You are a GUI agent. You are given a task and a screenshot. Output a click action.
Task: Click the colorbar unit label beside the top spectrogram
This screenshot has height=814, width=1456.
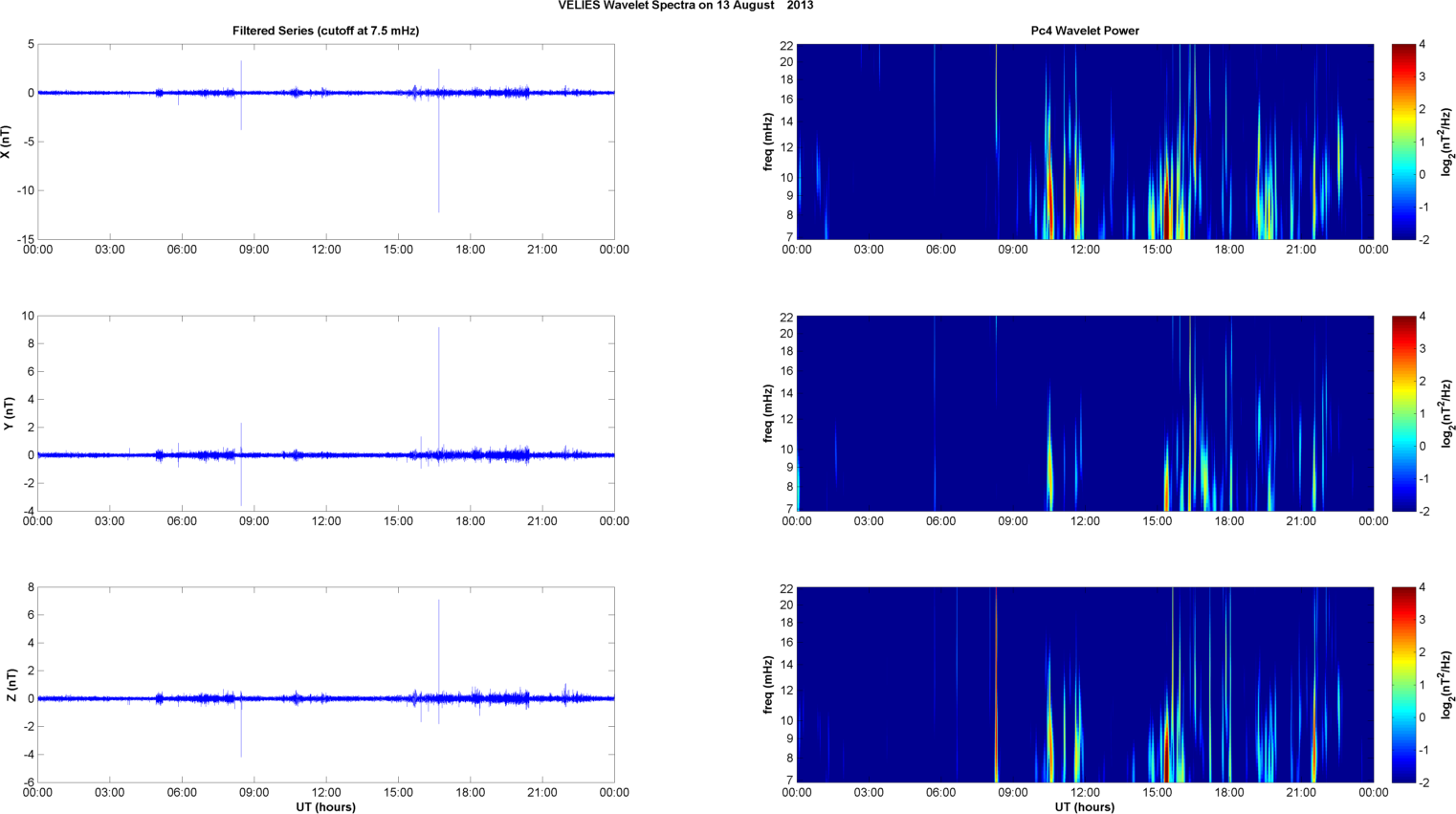[x=1447, y=142]
